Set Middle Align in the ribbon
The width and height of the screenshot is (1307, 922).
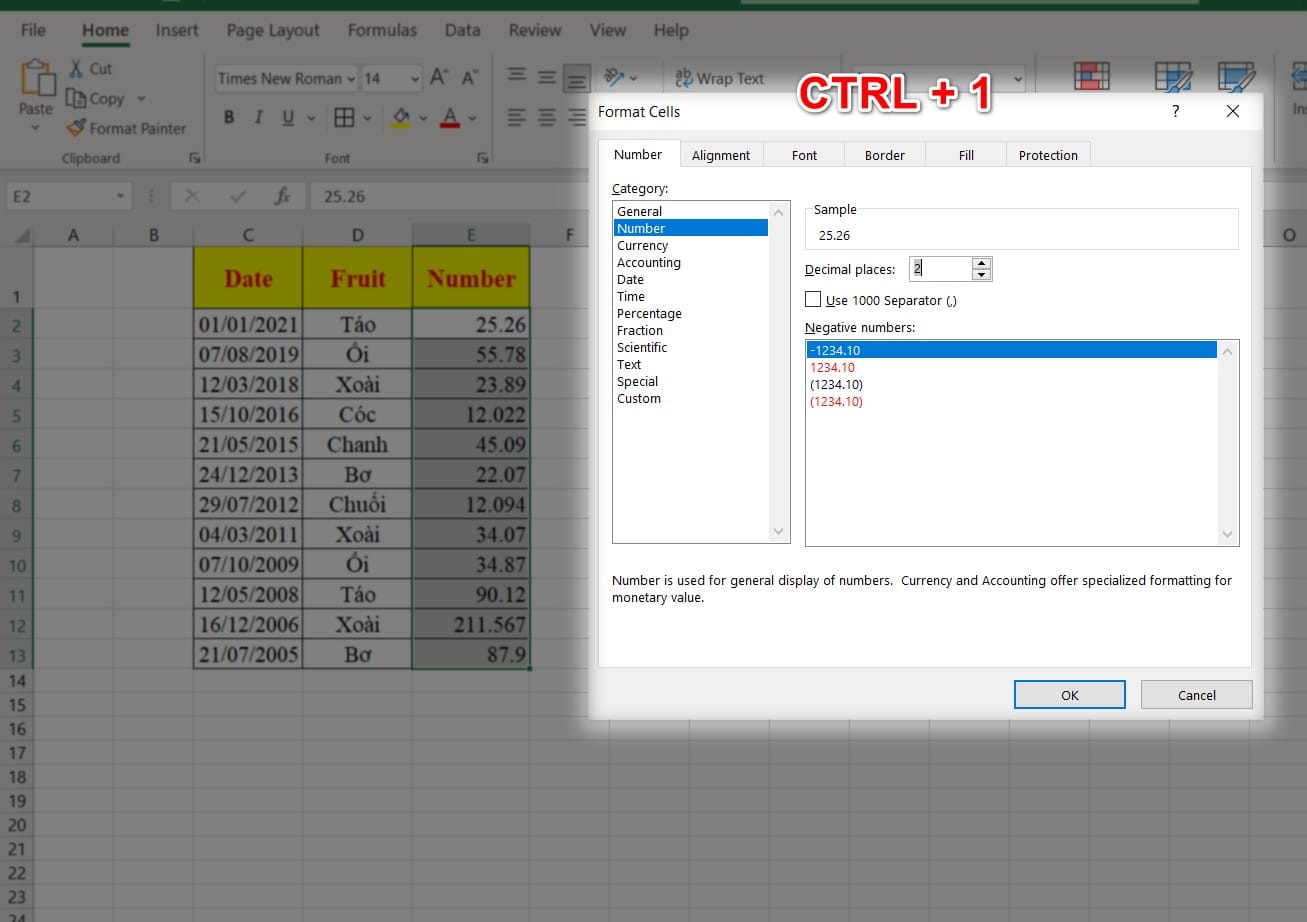click(x=547, y=78)
